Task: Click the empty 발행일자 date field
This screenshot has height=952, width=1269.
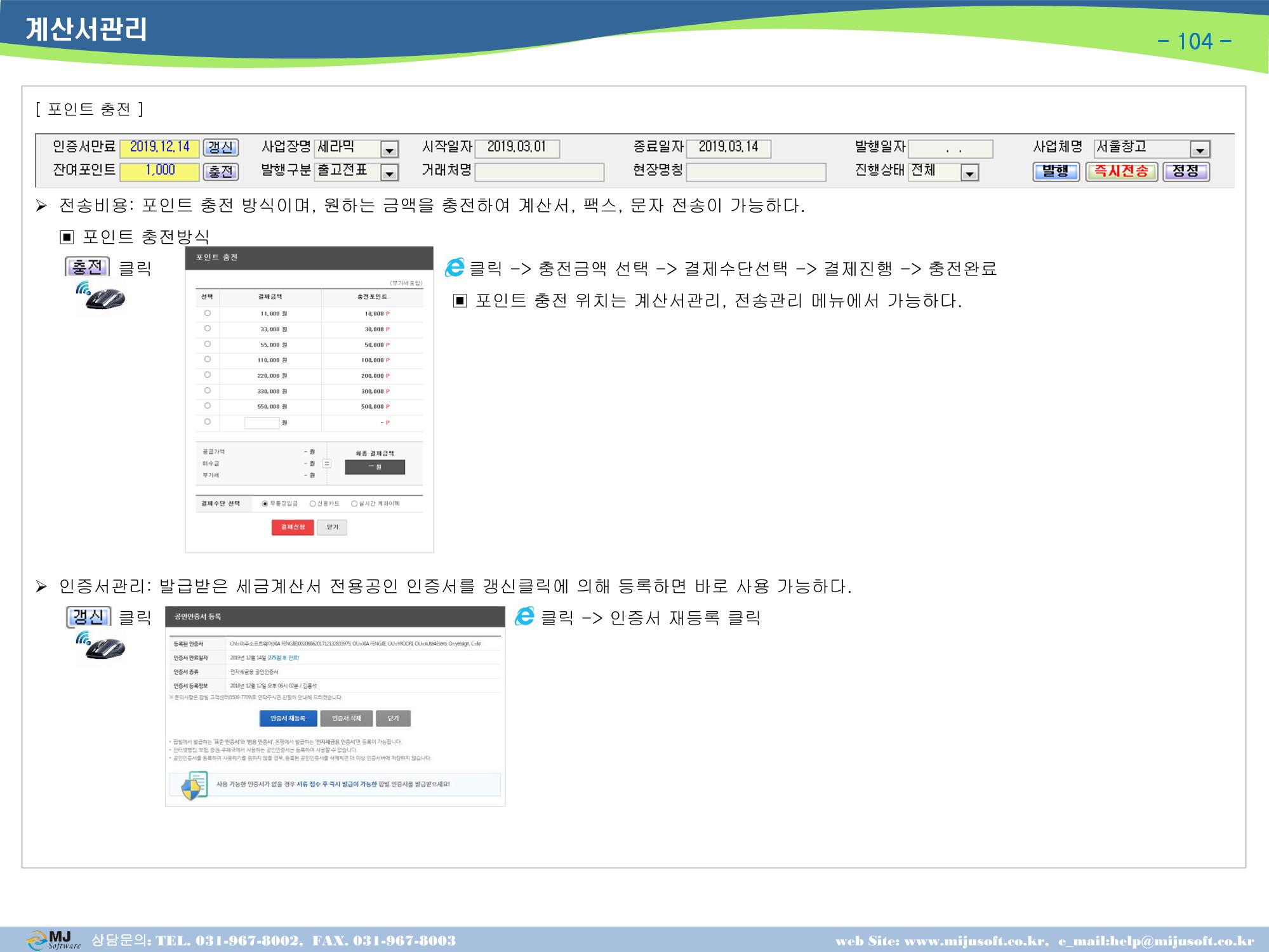Action: pos(950,149)
